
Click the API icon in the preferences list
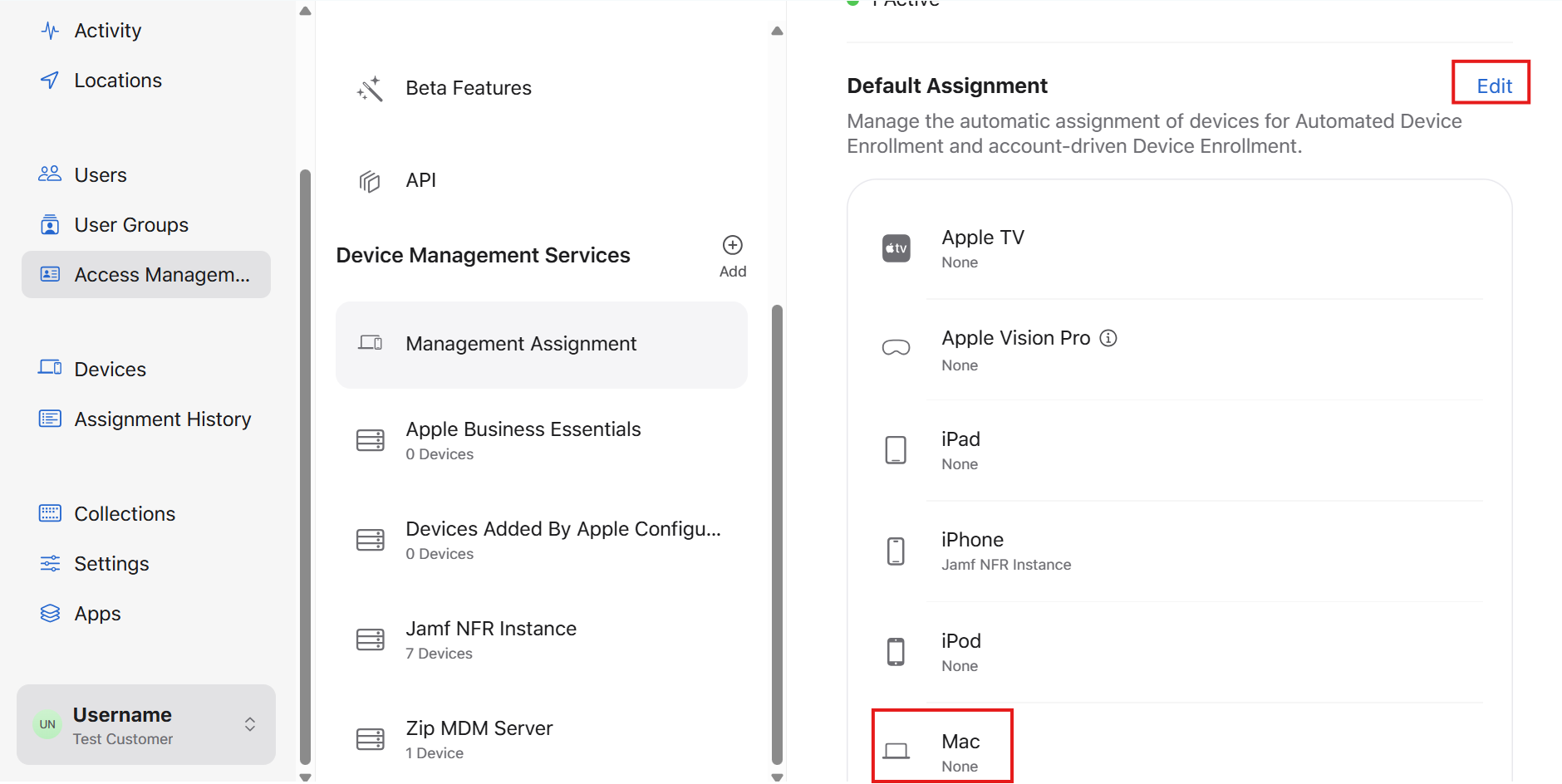click(370, 181)
